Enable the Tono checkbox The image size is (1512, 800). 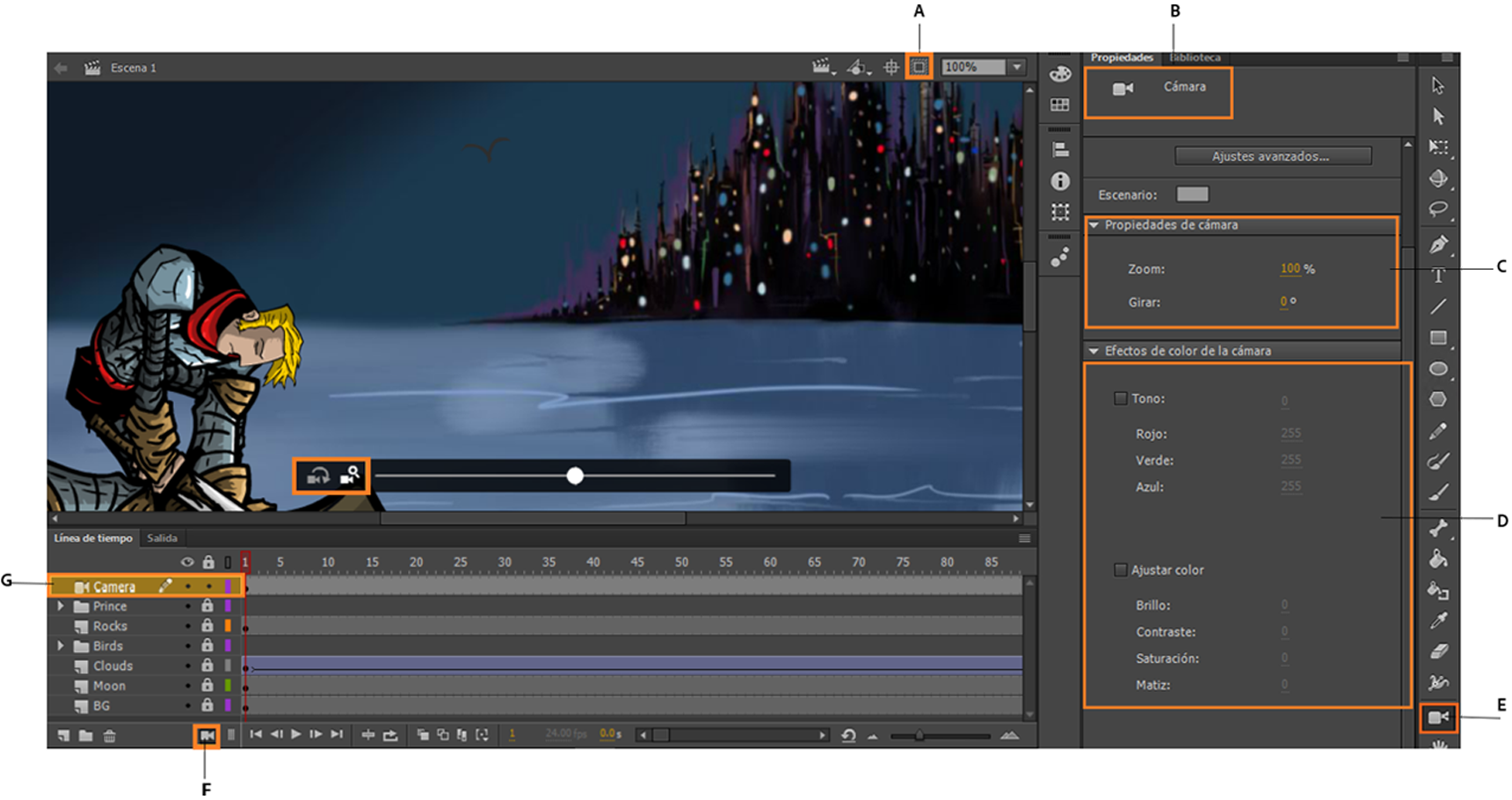pyautogui.click(x=1121, y=398)
